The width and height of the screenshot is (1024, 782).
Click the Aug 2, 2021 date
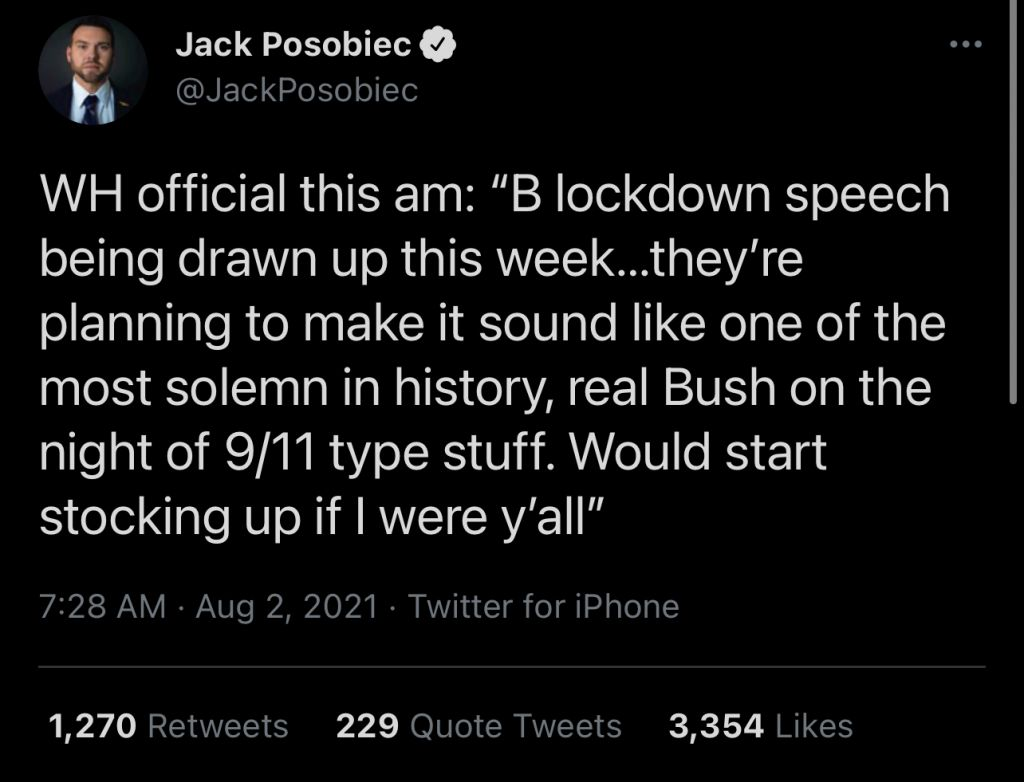[287, 607]
